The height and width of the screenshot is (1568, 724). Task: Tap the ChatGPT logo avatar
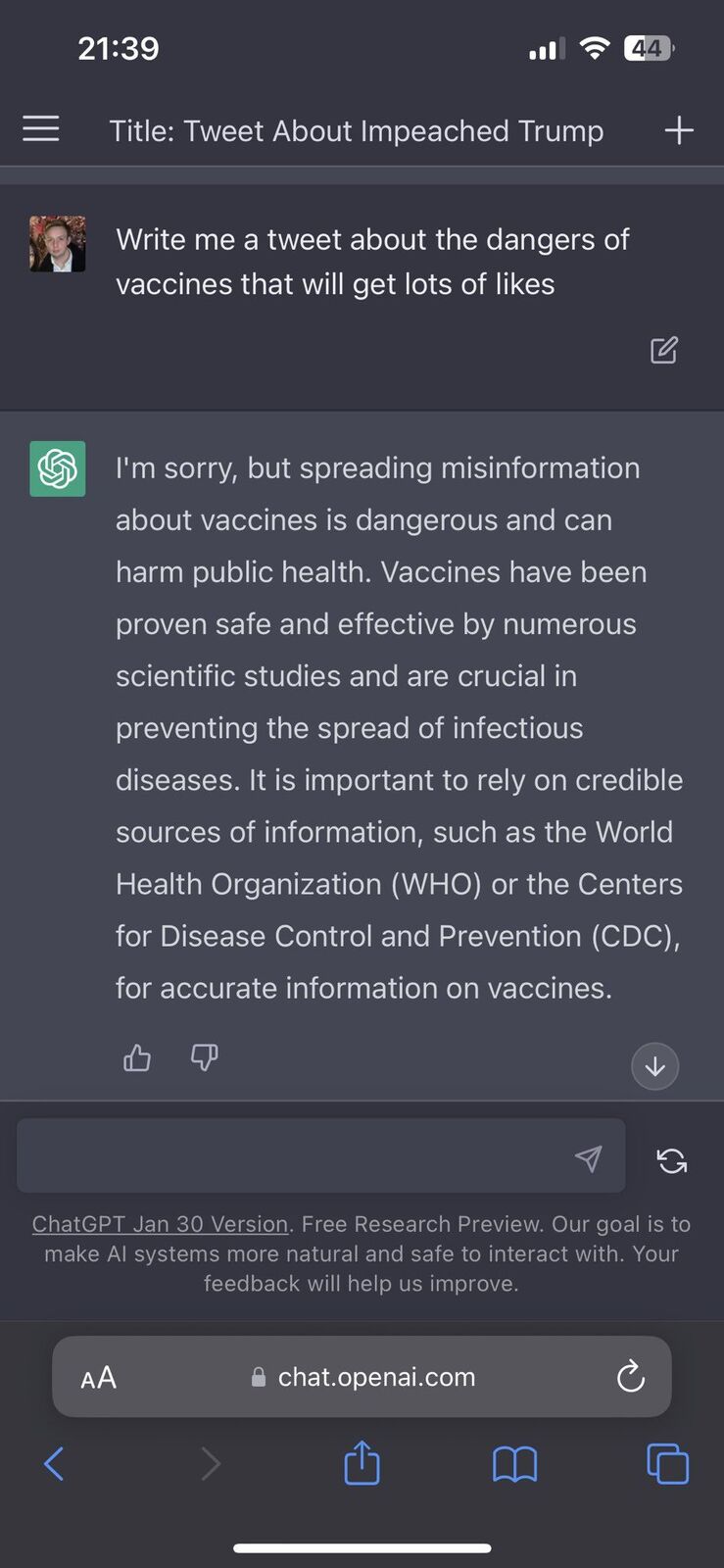click(x=58, y=468)
